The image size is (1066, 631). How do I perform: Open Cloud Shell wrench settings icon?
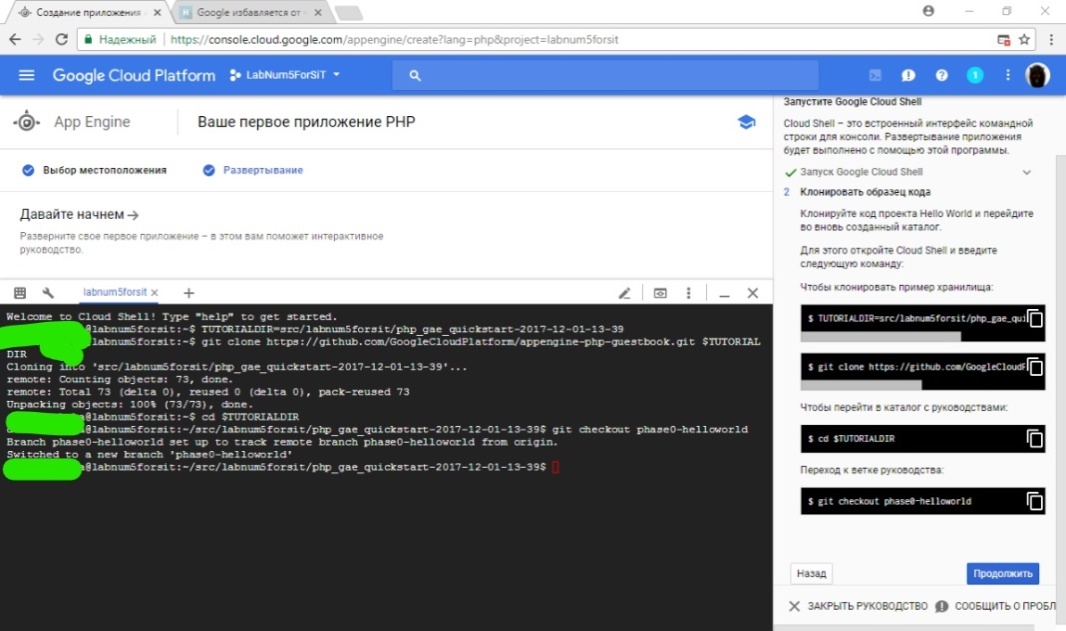[x=48, y=293]
